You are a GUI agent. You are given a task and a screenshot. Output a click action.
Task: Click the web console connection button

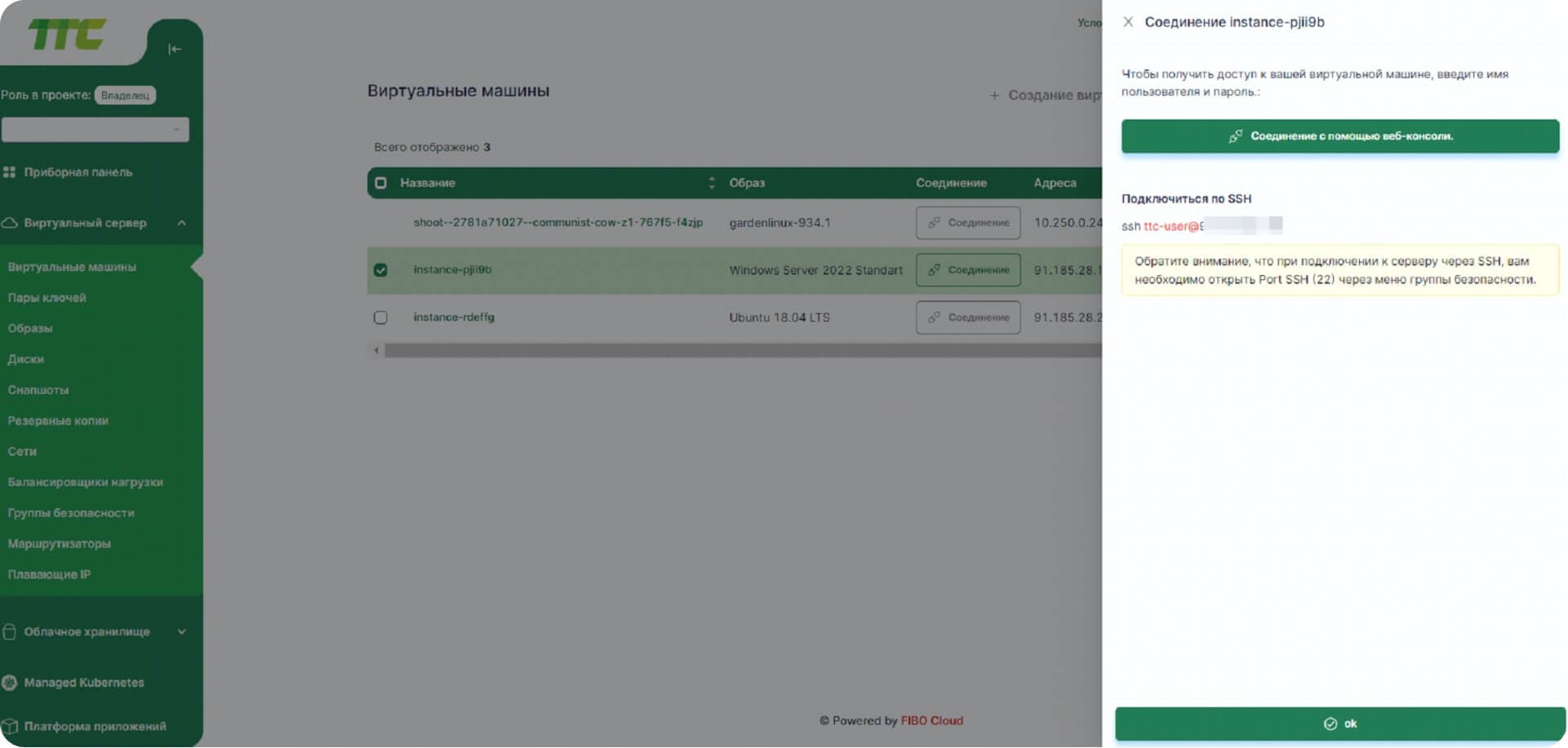tap(1339, 136)
